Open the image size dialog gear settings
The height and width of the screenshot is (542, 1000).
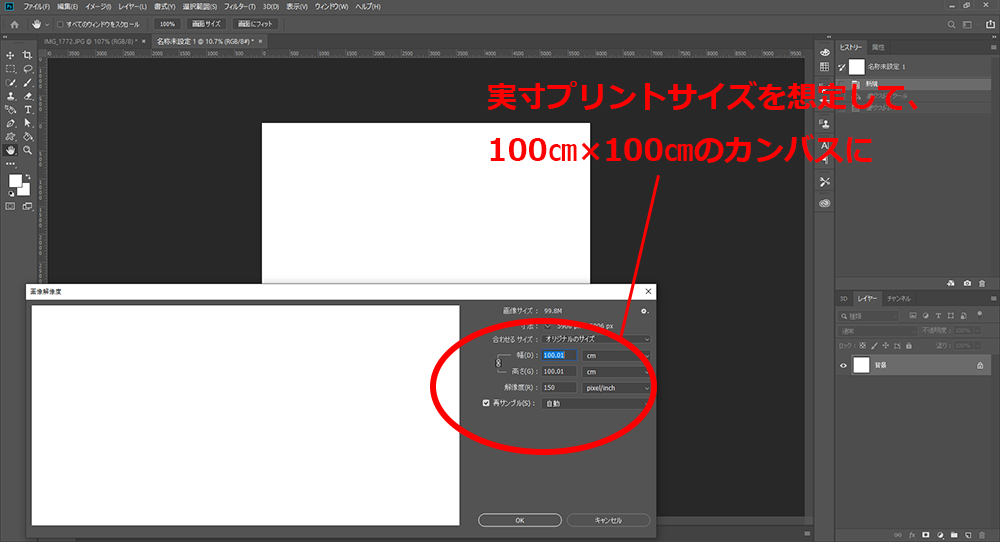click(645, 311)
